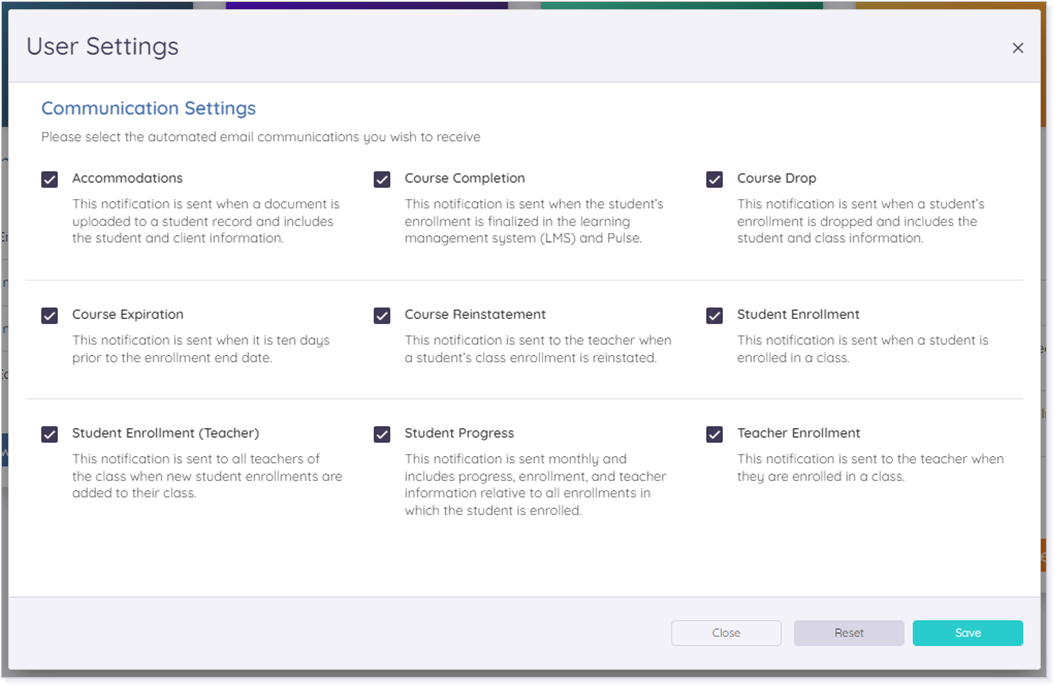Click the User Settings dialog title
This screenshot has width=1056, height=687.
pos(102,46)
